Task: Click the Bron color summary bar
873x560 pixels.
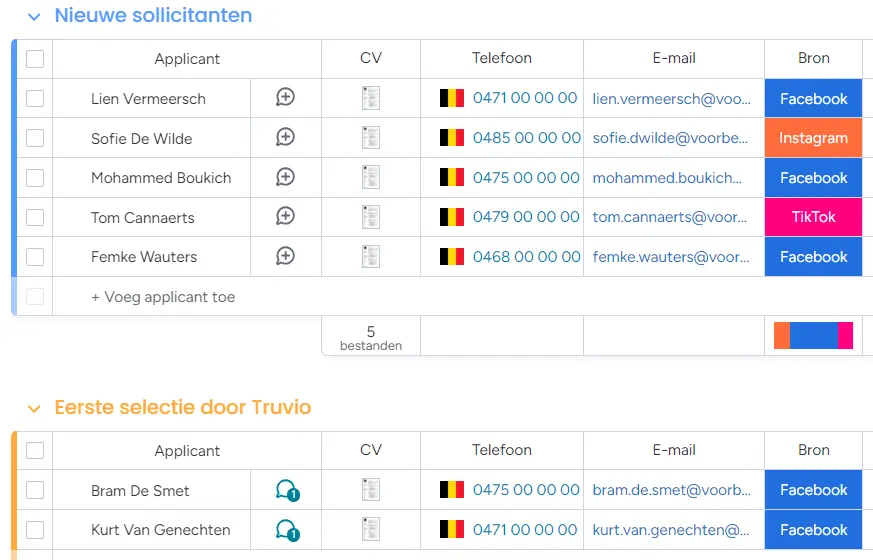Action: click(813, 336)
